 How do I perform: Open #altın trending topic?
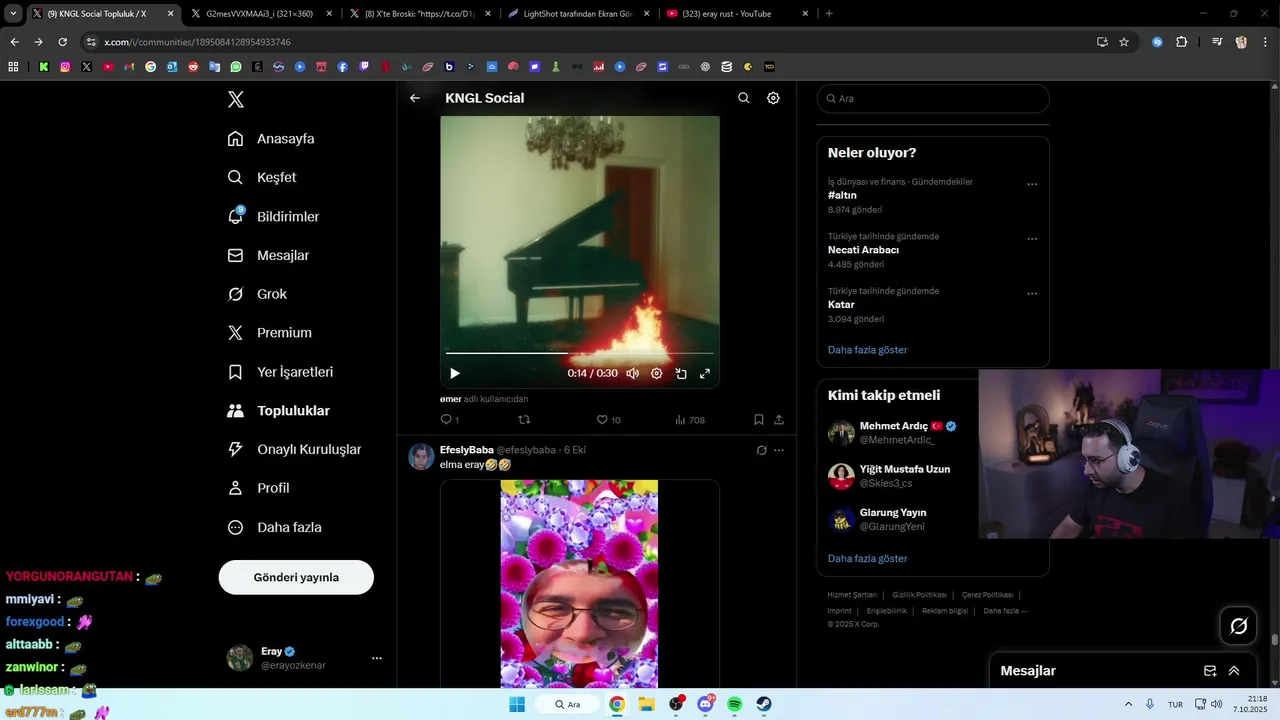tap(842, 195)
